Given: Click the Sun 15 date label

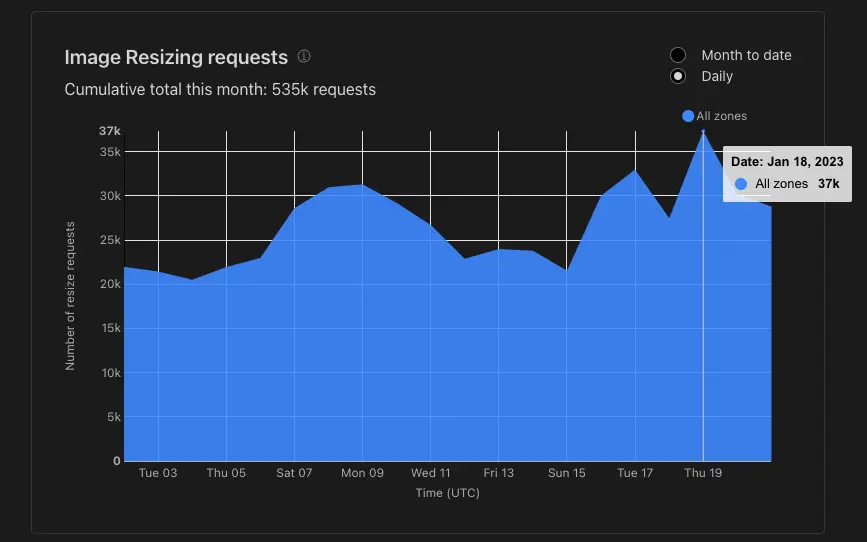Looking at the screenshot, I should (x=567, y=473).
